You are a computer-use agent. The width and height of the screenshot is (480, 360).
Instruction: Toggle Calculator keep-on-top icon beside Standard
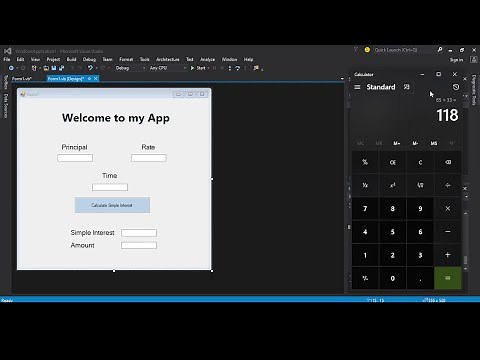tap(406, 87)
